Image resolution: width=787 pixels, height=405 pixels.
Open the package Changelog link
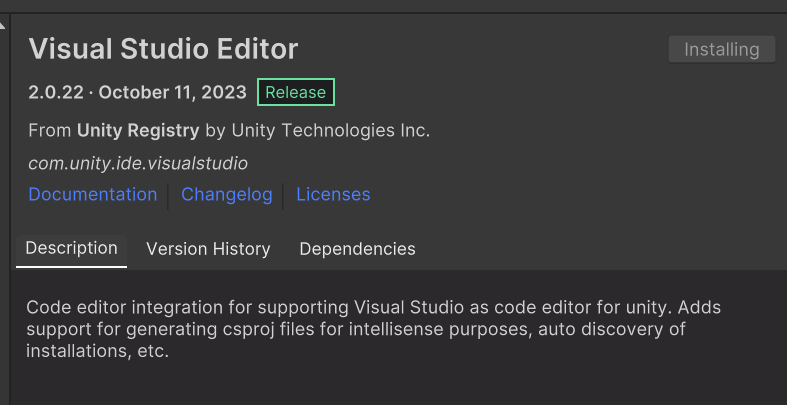point(226,194)
